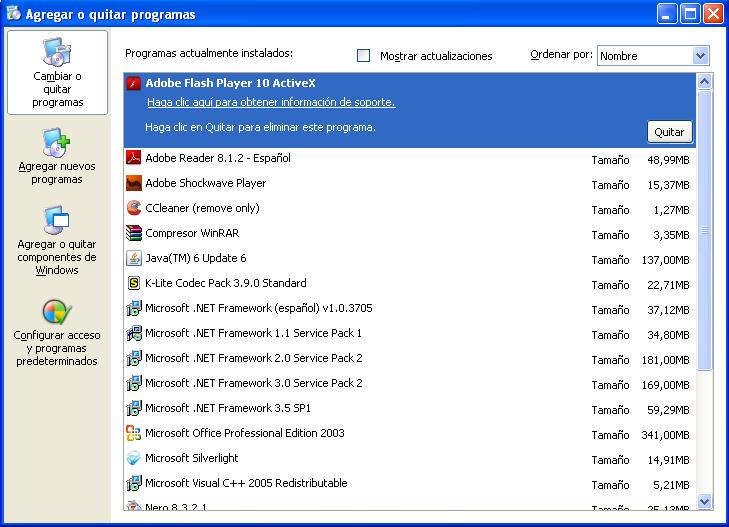Click the K-Lite Codec Pack icon
The image size is (729, 527).
pos(134,283)
